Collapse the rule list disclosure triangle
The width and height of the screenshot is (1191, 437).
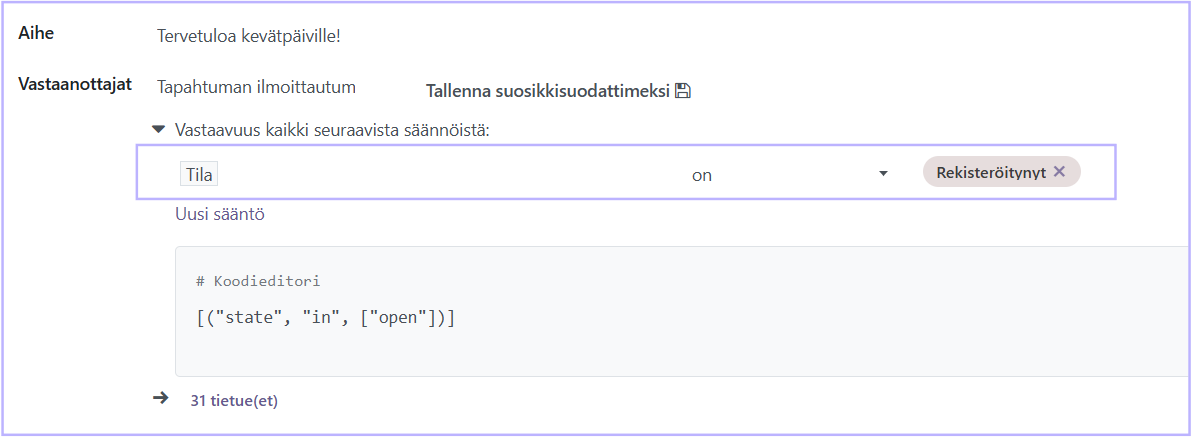tap(158, 129)
